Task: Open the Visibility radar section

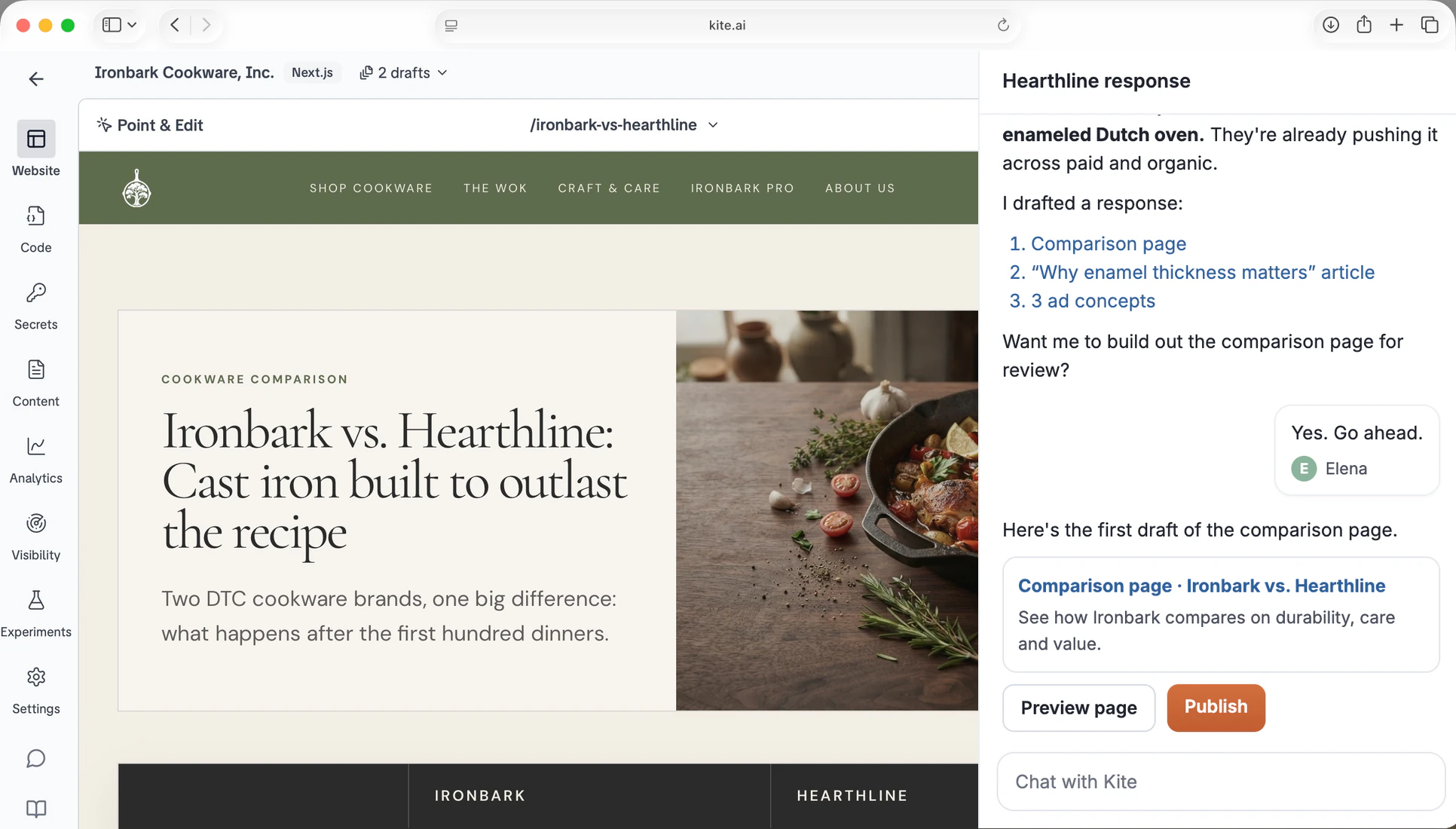Action: click(35, 537)
